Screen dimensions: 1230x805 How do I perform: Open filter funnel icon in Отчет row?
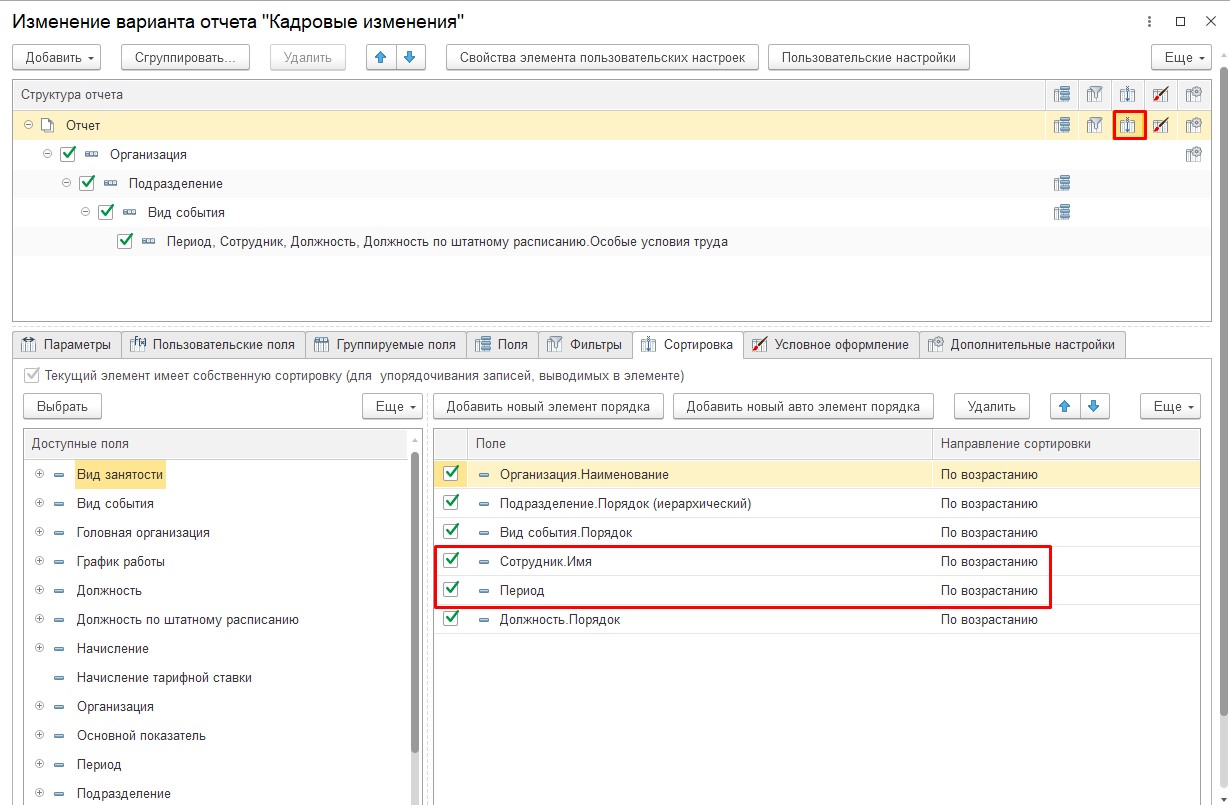(x=1095, y=125)
